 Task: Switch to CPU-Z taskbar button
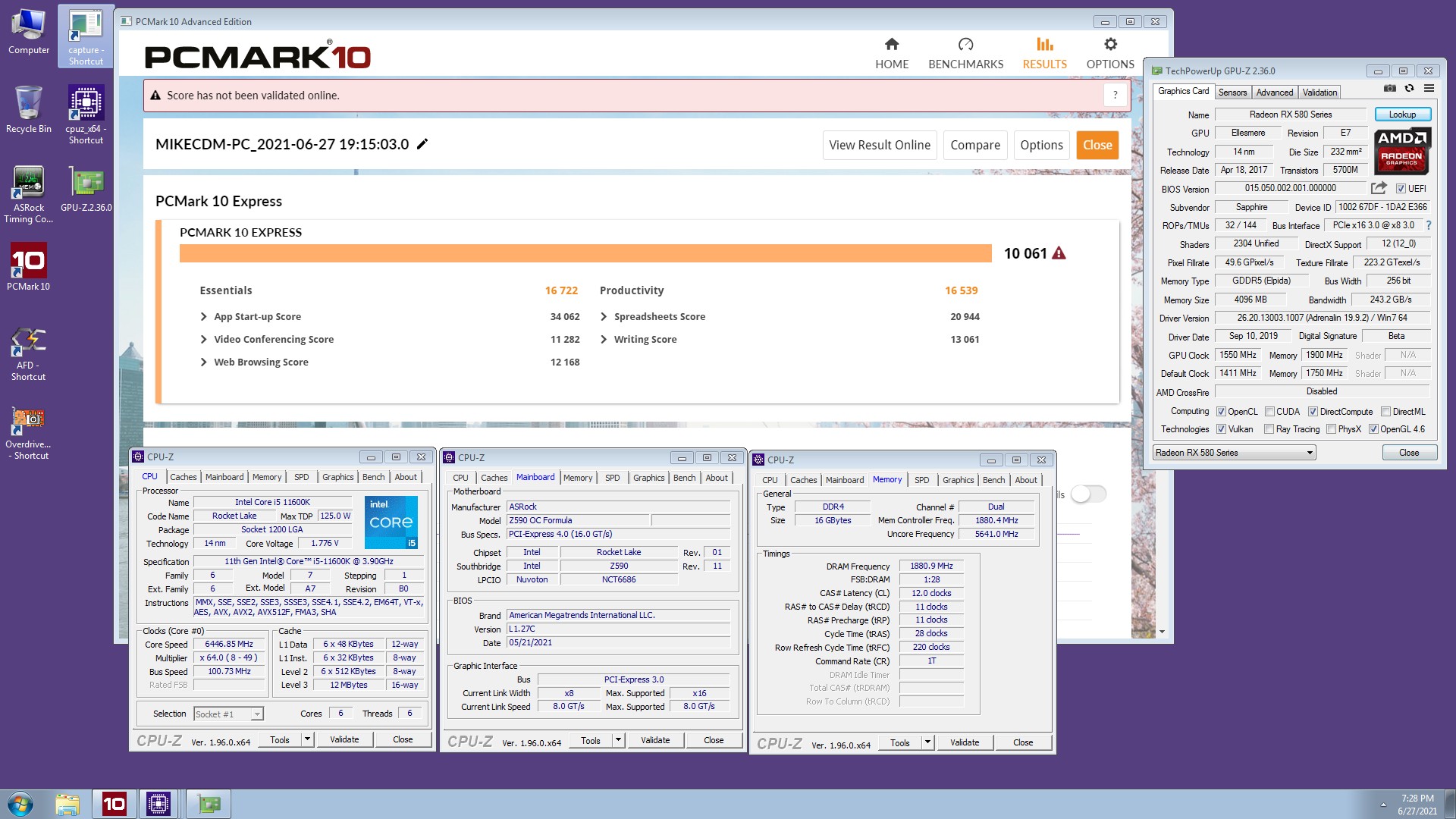(158, 804)
